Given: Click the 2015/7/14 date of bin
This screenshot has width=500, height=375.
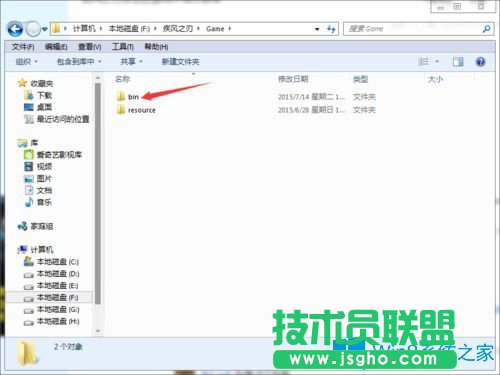Looking at the screenshot, I should coord(311,97).
